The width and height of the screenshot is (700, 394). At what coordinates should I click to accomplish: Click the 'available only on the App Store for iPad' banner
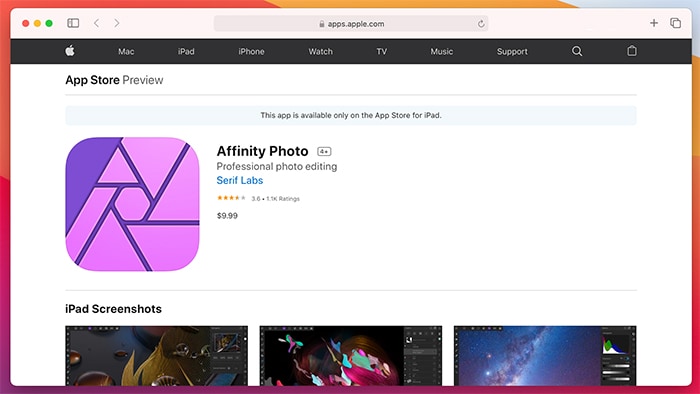(351, 115)
